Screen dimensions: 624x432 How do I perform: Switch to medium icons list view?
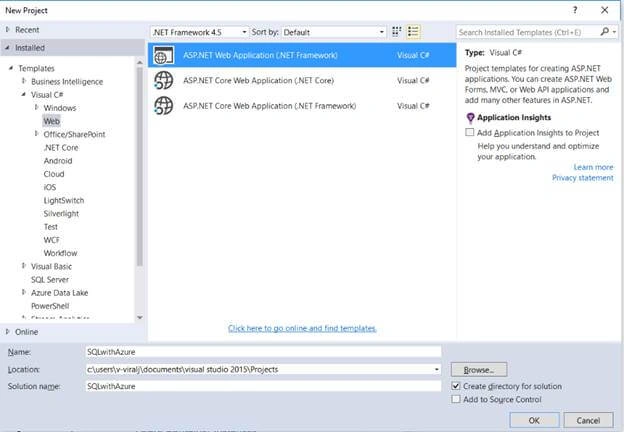413,31
